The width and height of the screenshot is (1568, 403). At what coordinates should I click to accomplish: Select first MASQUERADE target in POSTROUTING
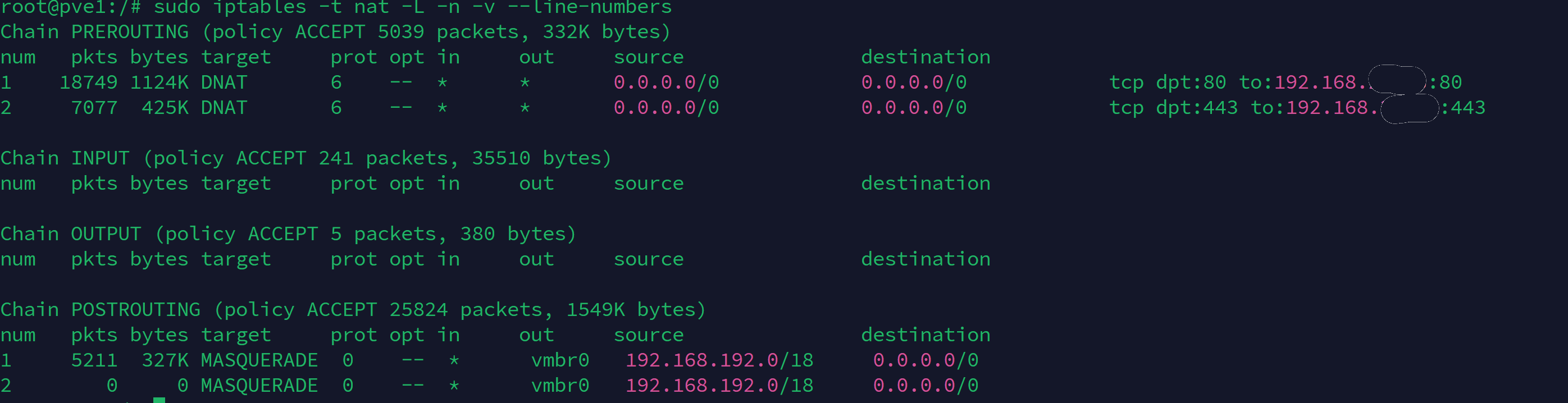click(x=259, y=360)
